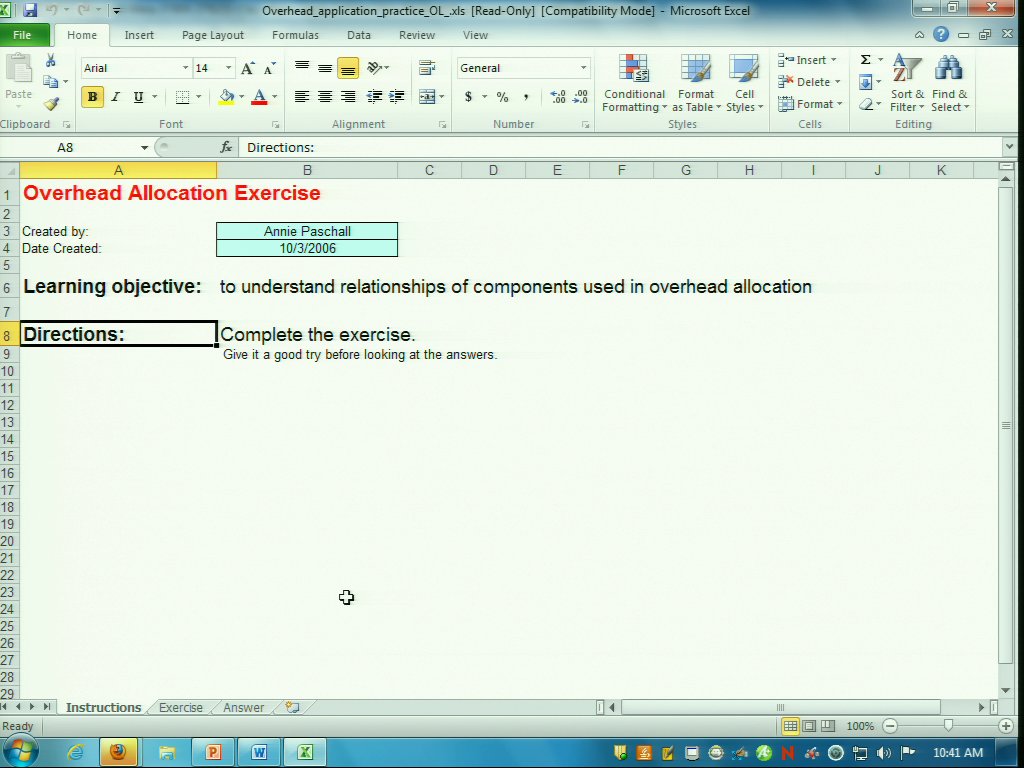Click the Increase Font Size icon
This screenshot has height=768, width=1024.
(x=248, y=68)
